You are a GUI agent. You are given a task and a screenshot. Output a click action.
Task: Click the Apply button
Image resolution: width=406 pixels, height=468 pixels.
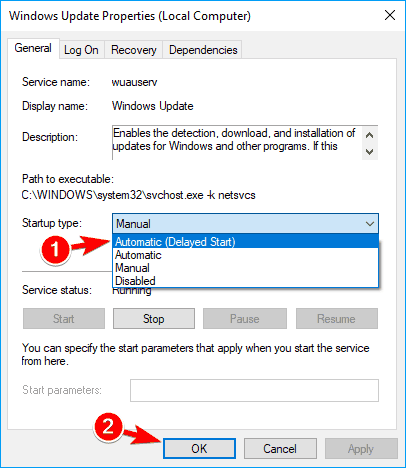[x=361, y=449]
